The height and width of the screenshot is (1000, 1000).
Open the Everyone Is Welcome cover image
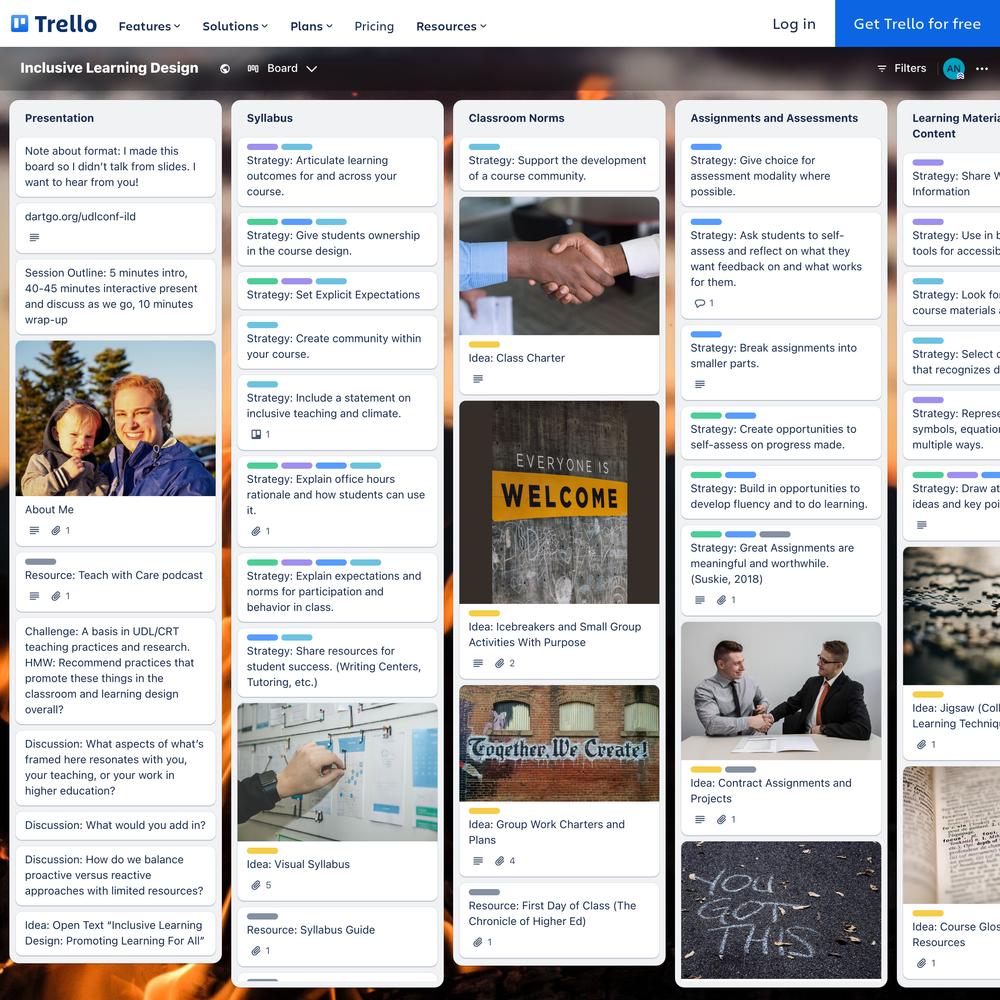pyautogui.click(x=559, y=503)
